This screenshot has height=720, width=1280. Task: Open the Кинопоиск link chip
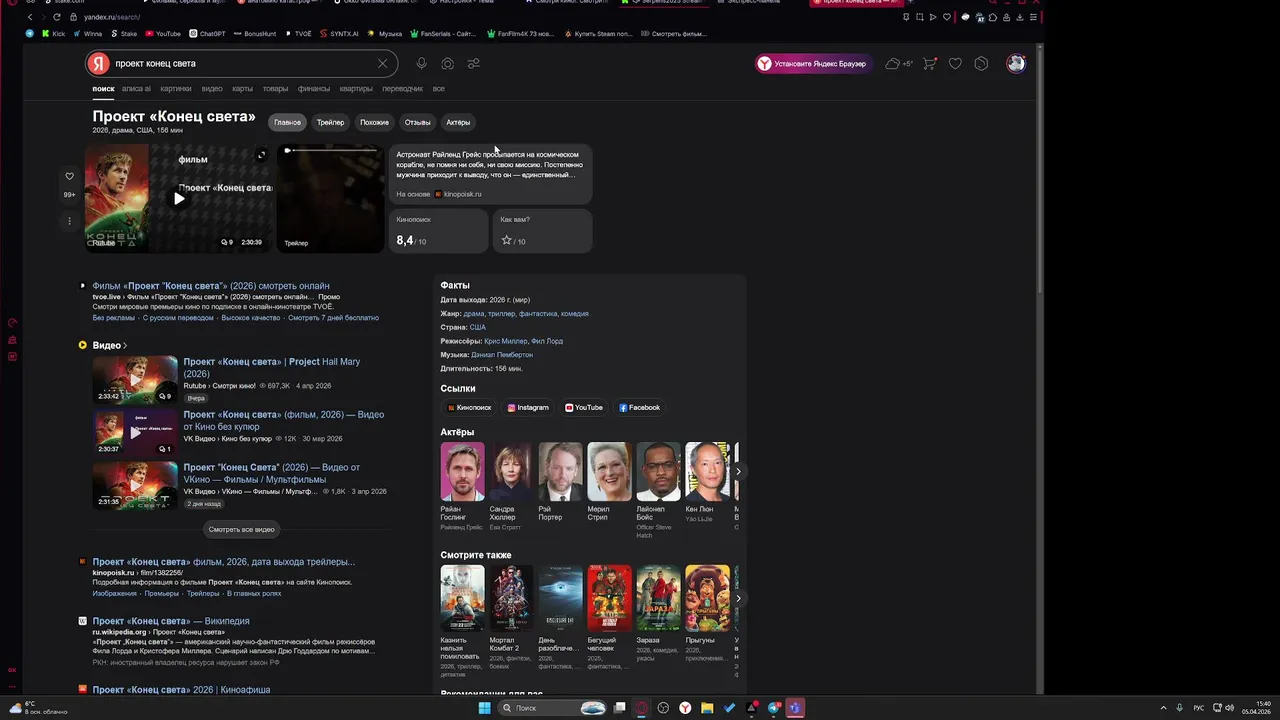(469, 407)
